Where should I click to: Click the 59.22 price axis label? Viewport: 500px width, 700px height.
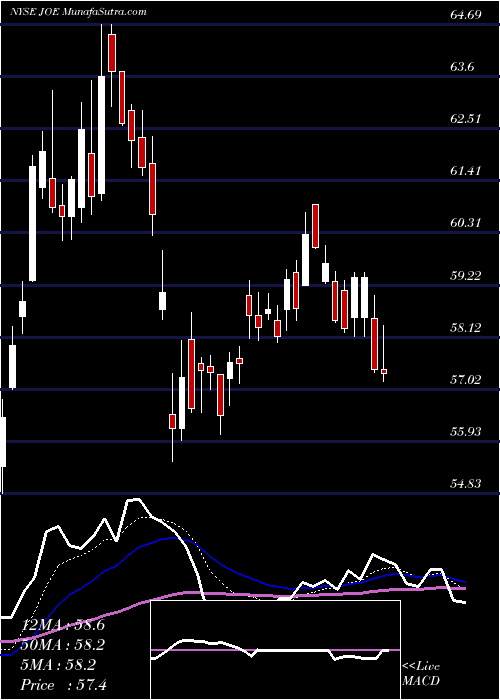(467, 275)
